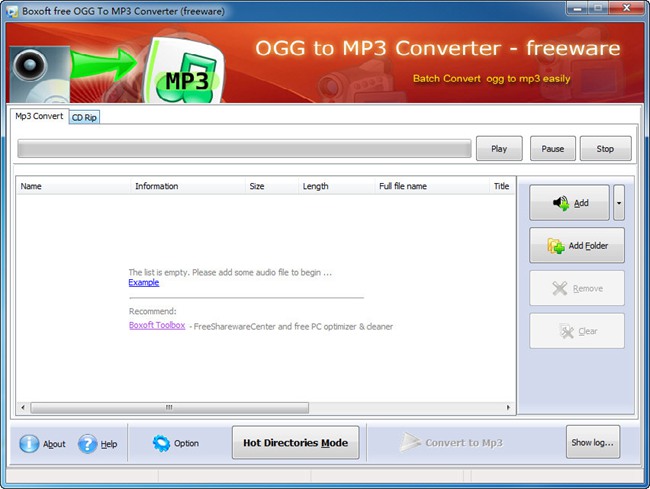The width and height of the screenshot is (650, 489).
Task: Open Help via the question mark icon
Action: [87, 443]
